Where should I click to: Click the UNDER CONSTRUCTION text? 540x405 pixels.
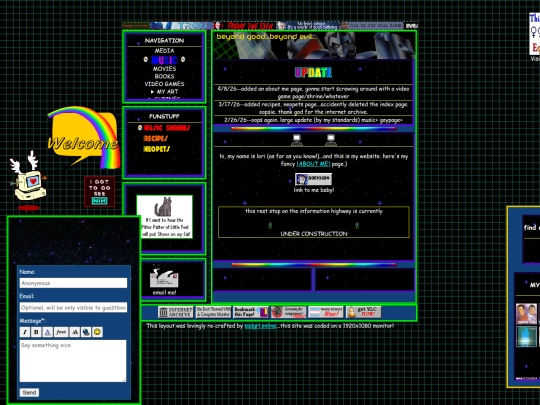pyautogui.click(x=314, y=233)
